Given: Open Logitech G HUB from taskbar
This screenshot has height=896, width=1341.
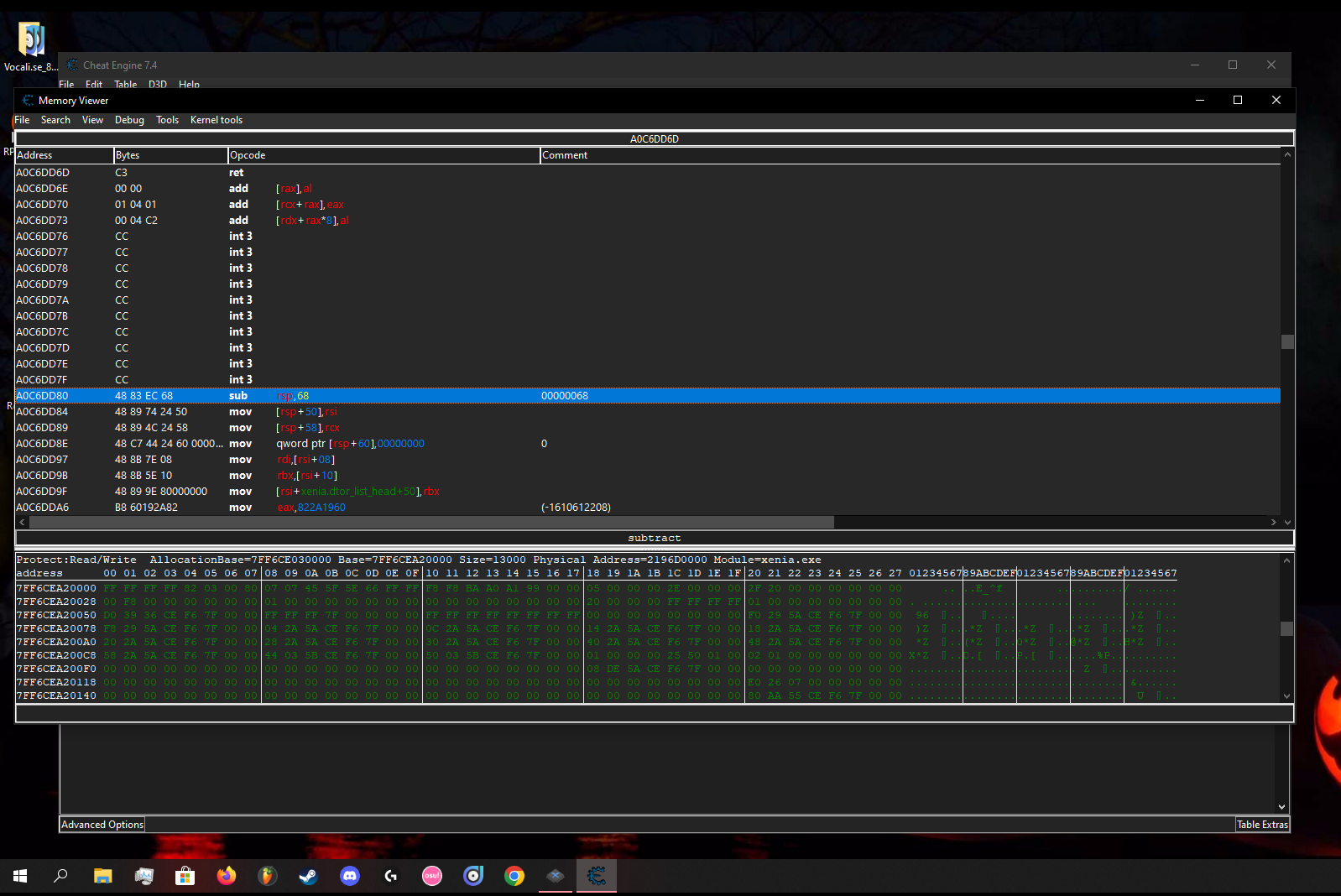Looking at the screenshot, I should [390, 876].
